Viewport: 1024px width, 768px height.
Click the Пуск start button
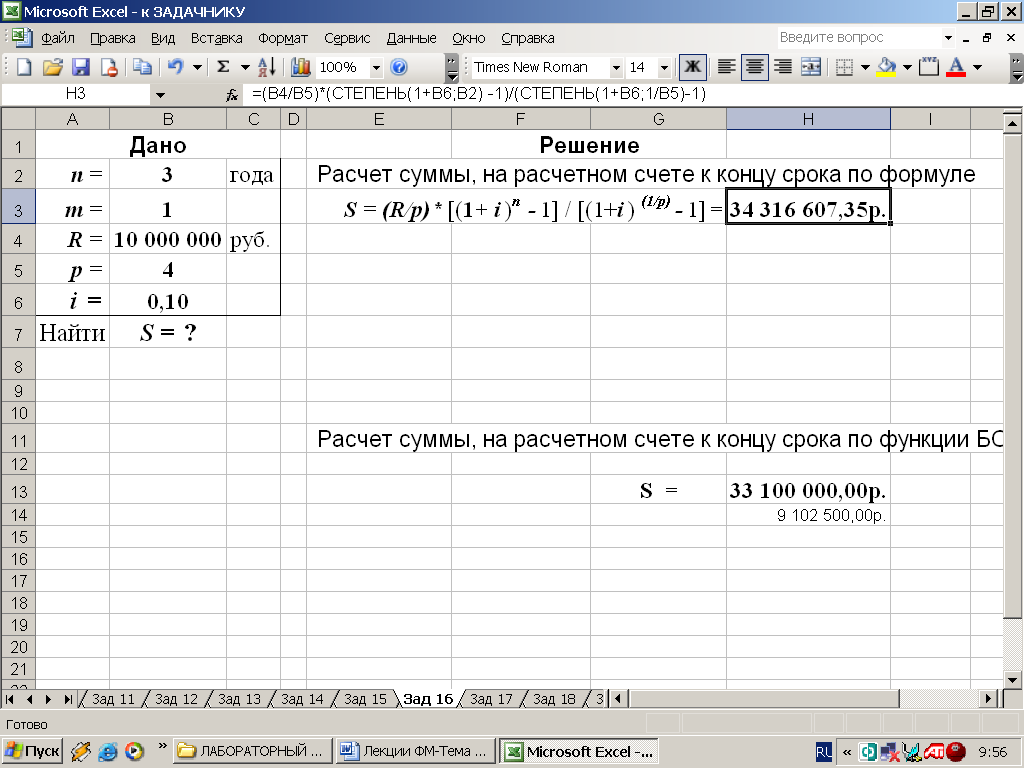point(33,751)
